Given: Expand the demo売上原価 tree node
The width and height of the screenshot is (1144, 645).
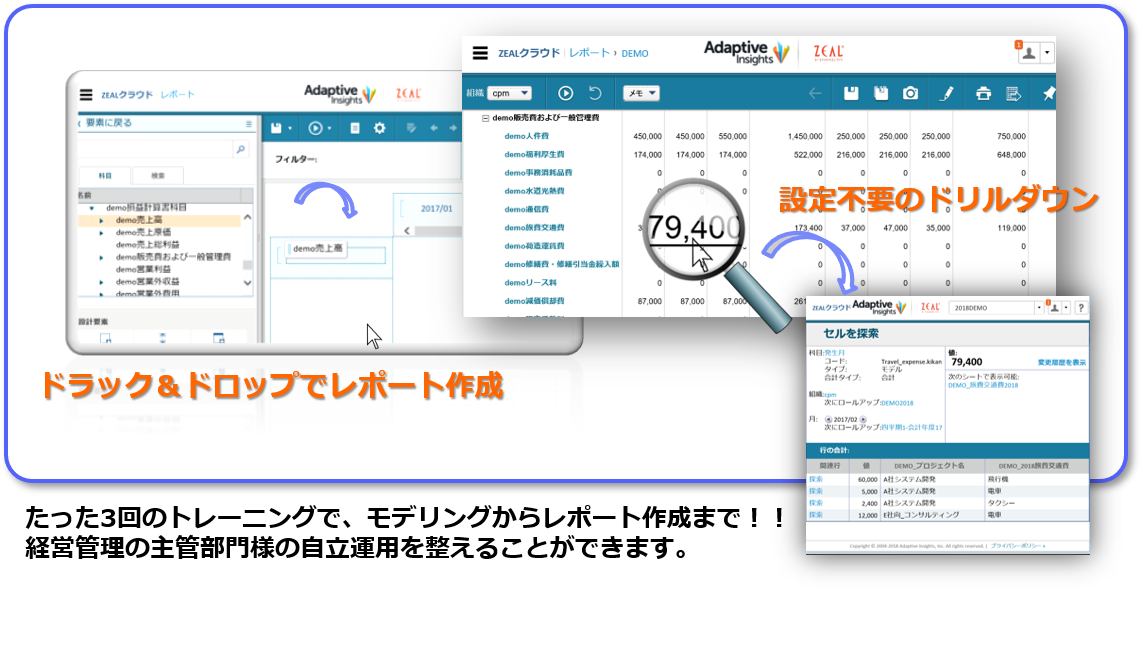Looking at the screenshot, I should pos(101,233).
